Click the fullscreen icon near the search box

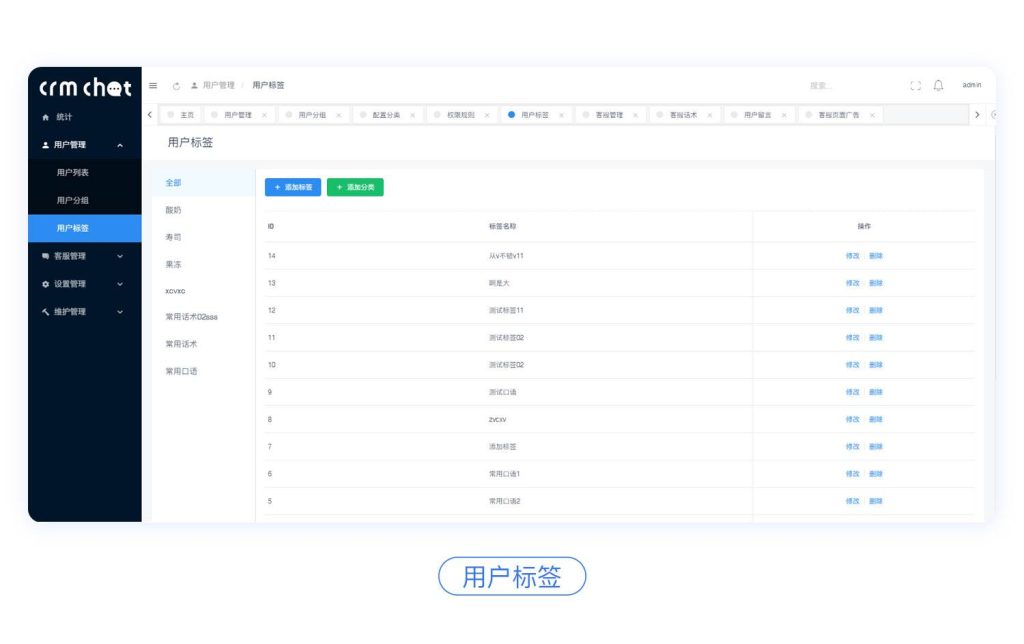(x=915, y=86)
